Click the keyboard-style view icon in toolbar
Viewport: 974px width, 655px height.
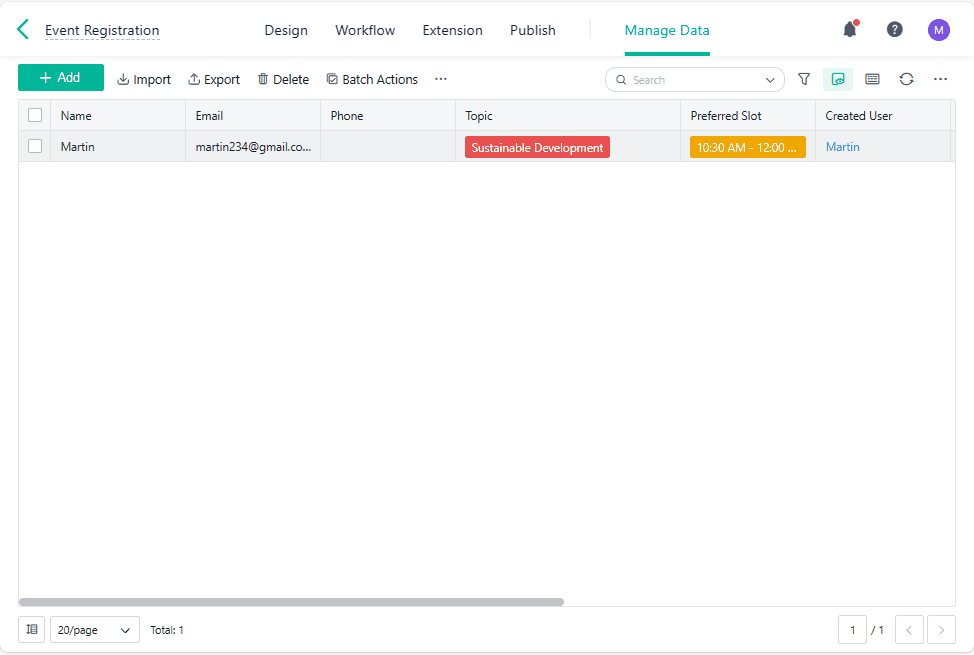[x=872, y=79]
